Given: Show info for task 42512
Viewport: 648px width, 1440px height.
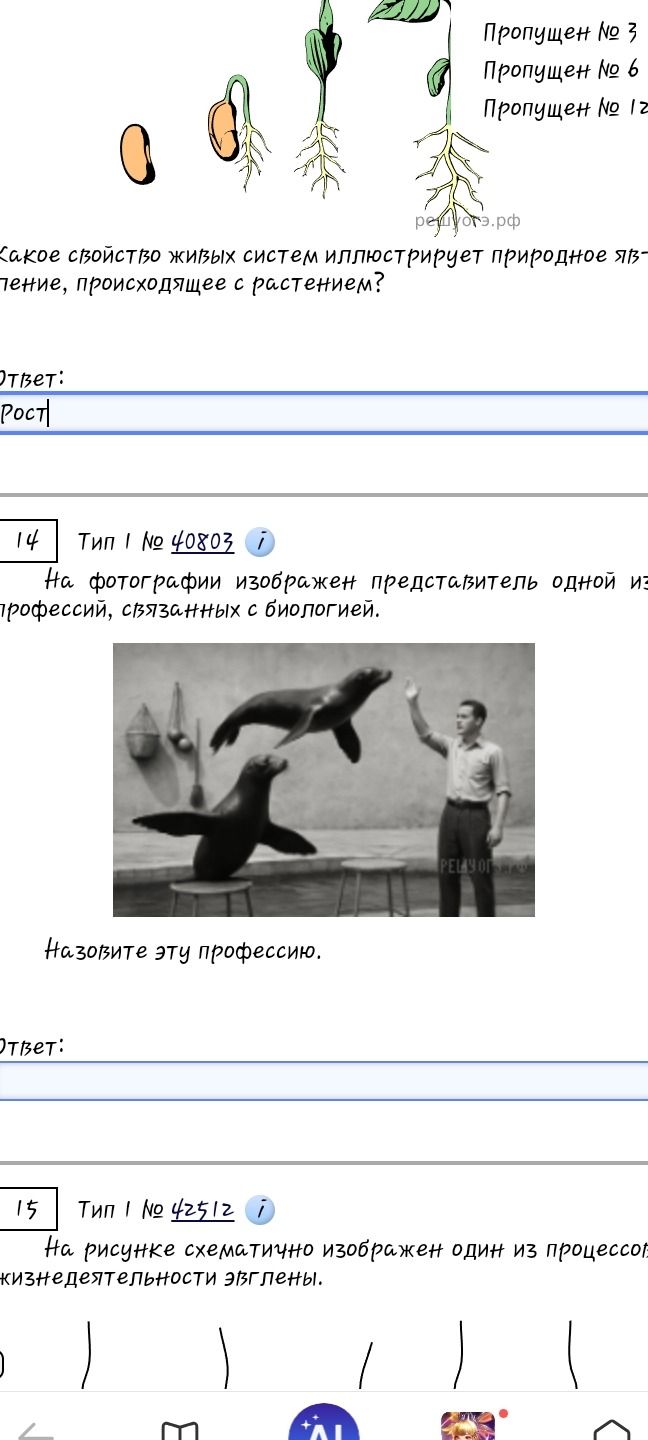Looking at the screenshot, I should click(260, 1210).
